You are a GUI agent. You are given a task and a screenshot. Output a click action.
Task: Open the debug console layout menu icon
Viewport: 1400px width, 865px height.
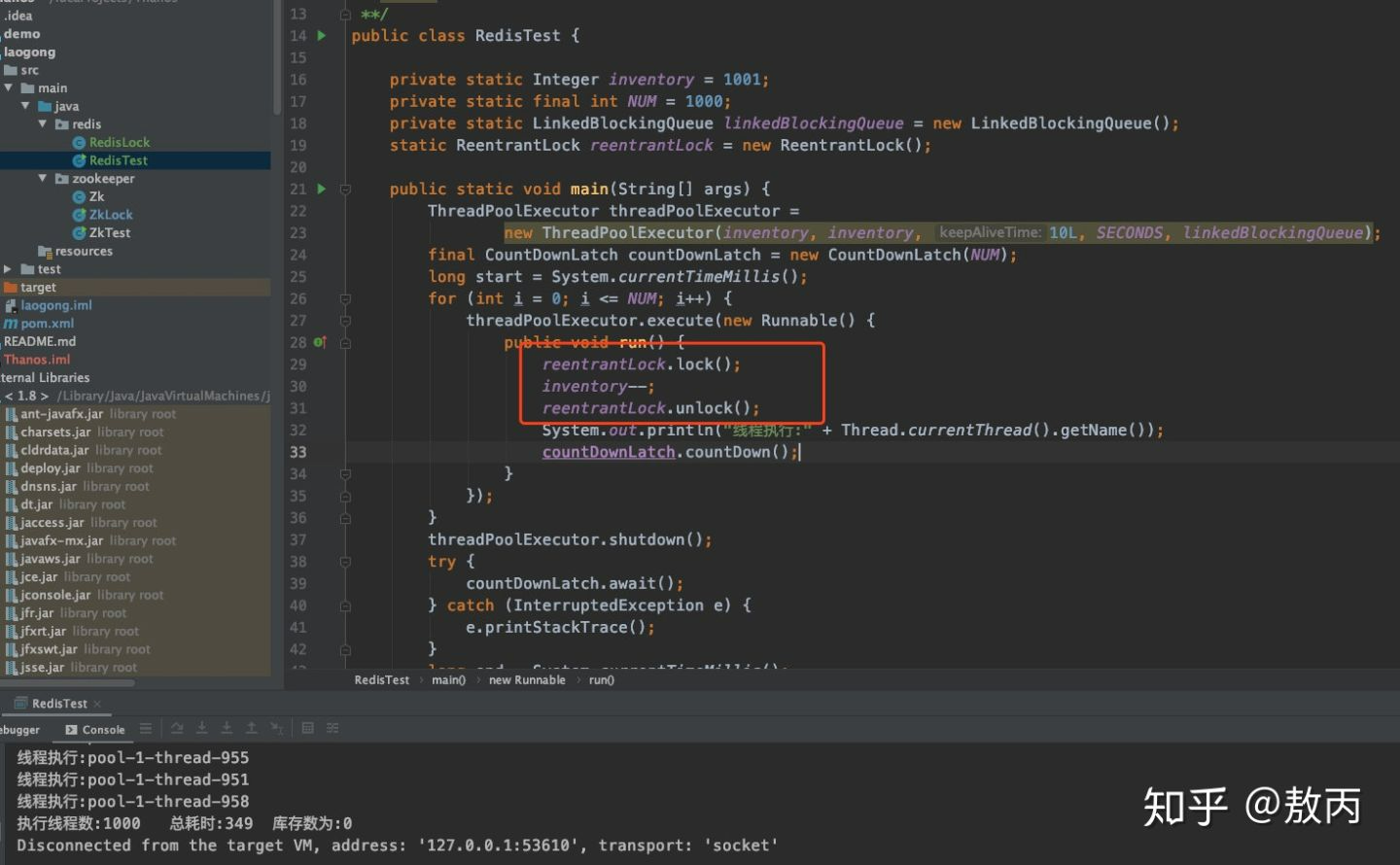click(x=146, y=728)
